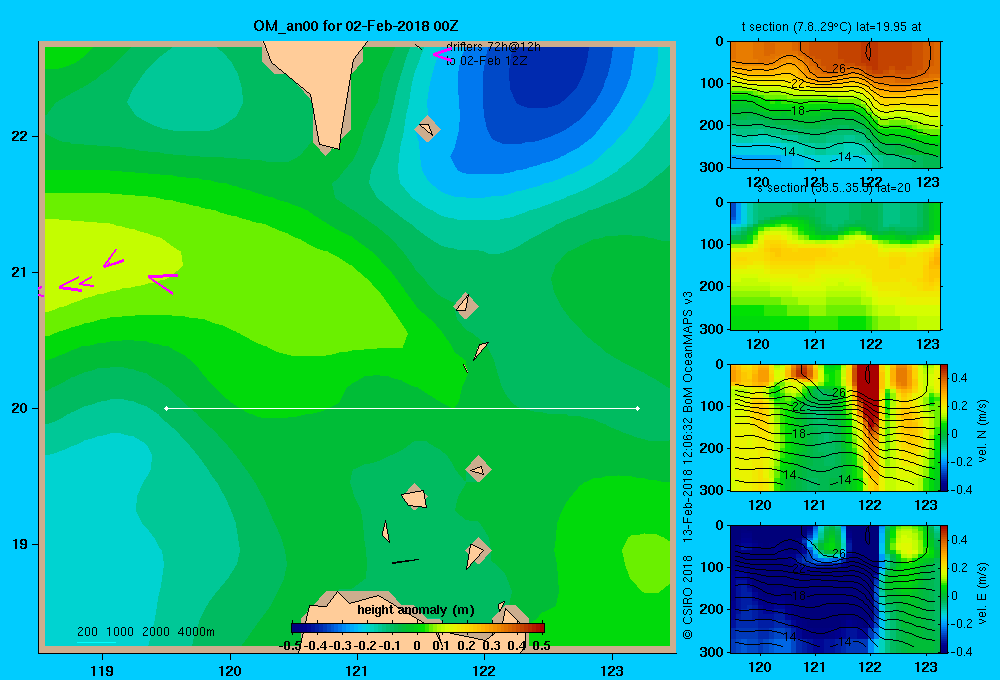
Task: Select the 'height anomaly (m)' caption
Action: pyautogui.click(x=416, y=610)
